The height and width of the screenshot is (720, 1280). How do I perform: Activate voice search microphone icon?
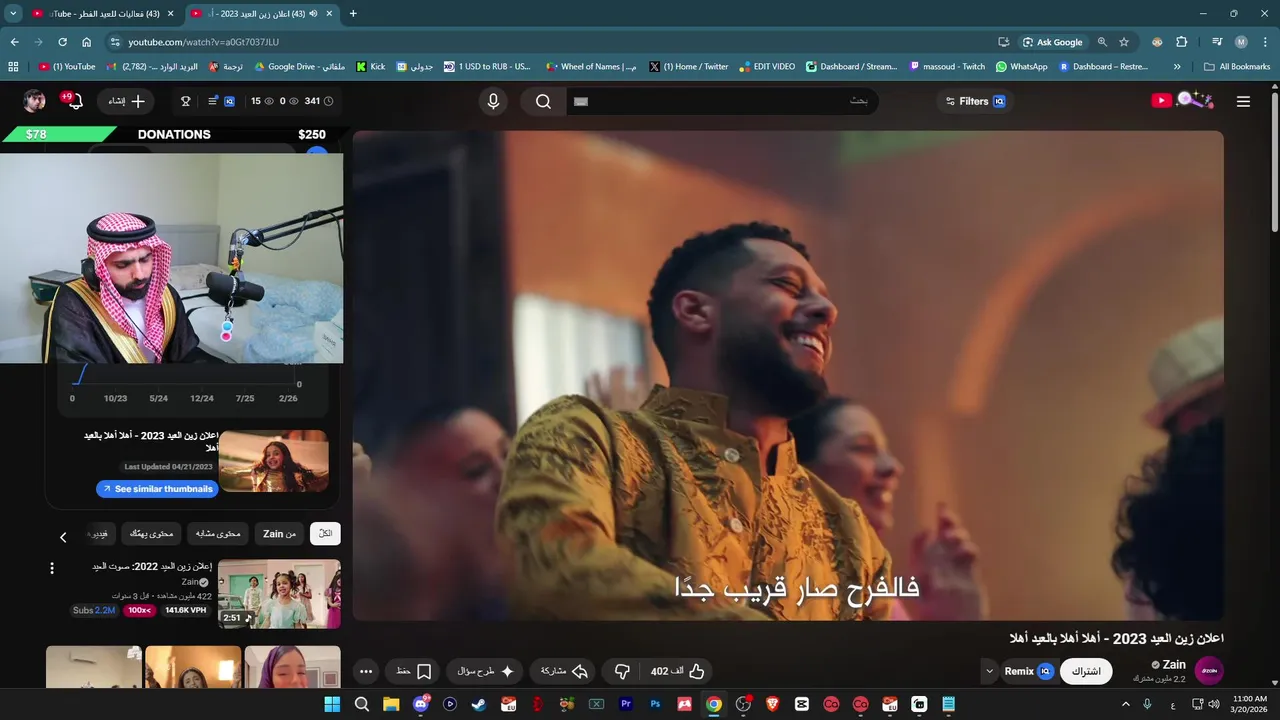tap(493, 101)
